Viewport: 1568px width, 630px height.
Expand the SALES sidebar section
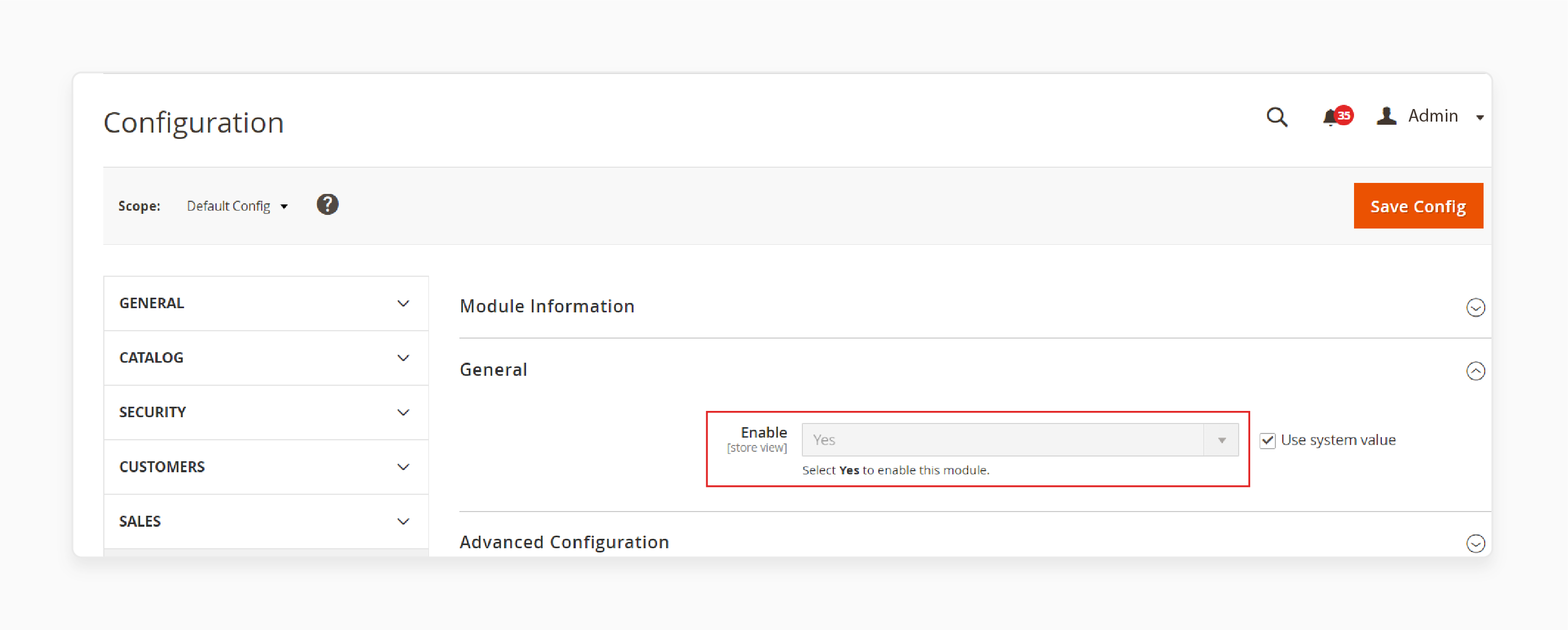[266, 522]
